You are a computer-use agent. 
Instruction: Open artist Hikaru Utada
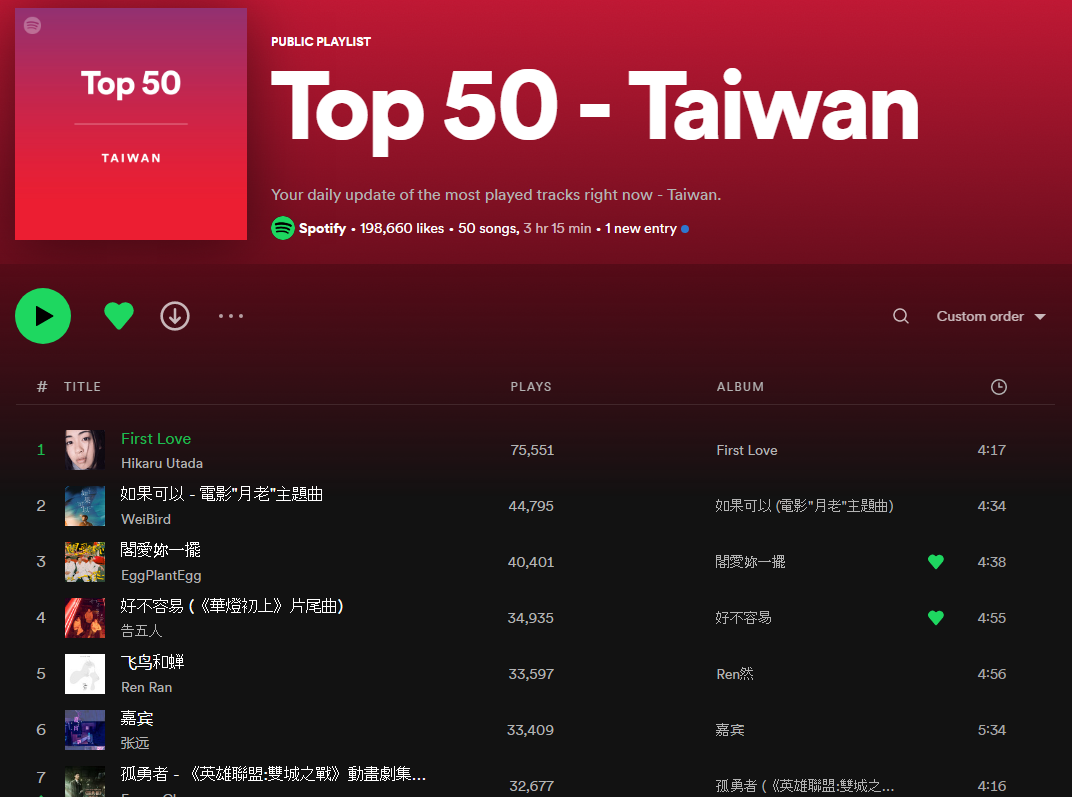[162, 463]
